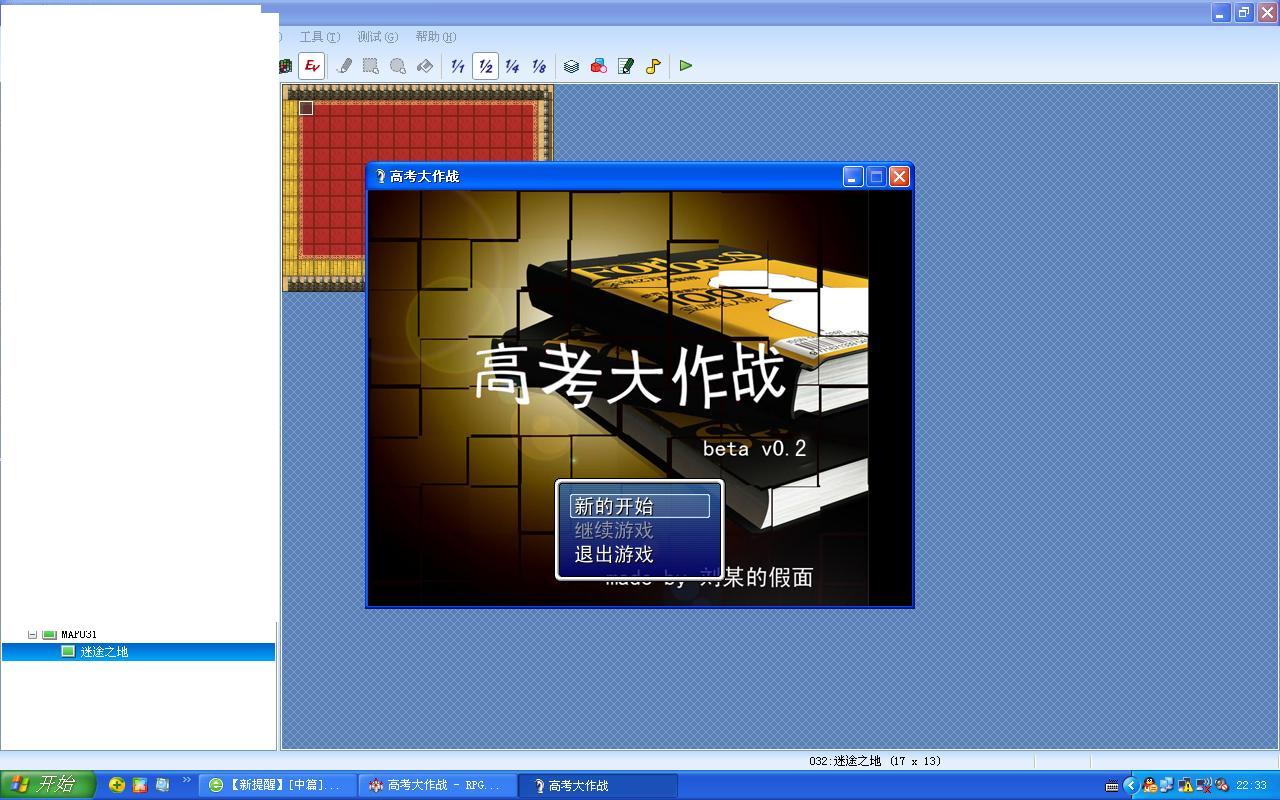Select the rectangle drawing tool
This screenshot has height=800, width=1280.
(x=371, y=66)
